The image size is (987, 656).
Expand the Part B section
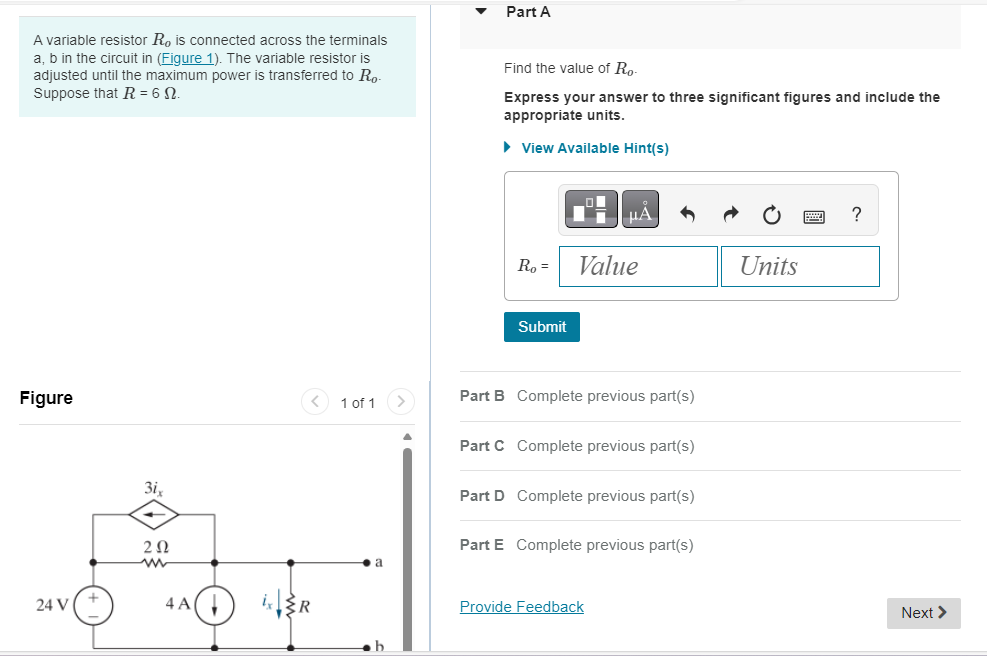(x=482, y=396)
